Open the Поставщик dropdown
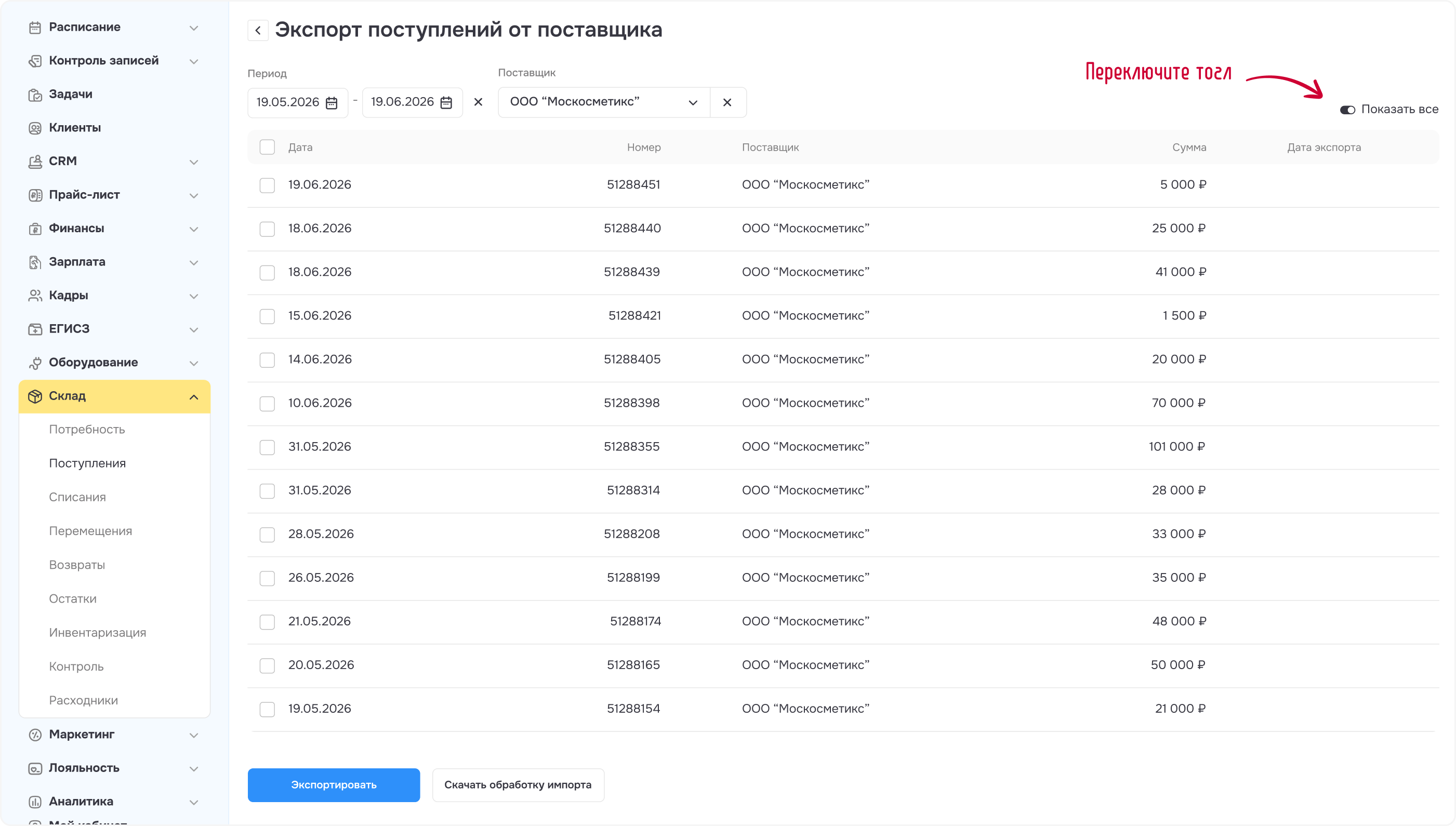Image resolution: width=1456 pixels, height=826 pixels. tap(604, 103)
